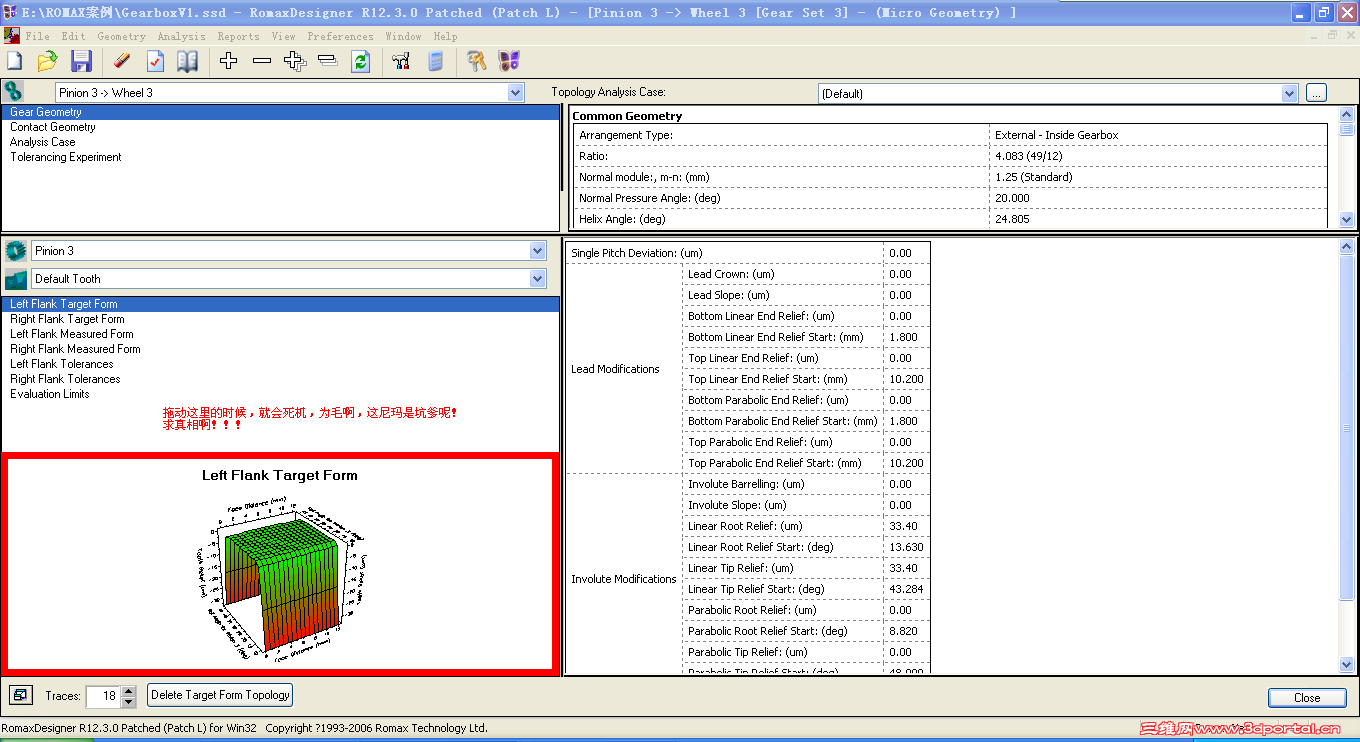Click the Linear Root Relief 33.40 value

[x=907, y=526]
